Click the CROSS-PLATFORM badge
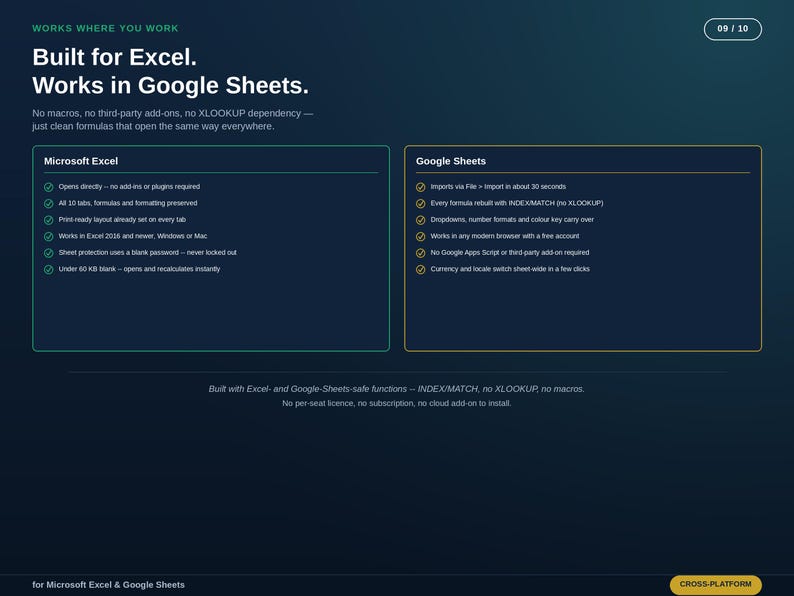 (716, 584)
